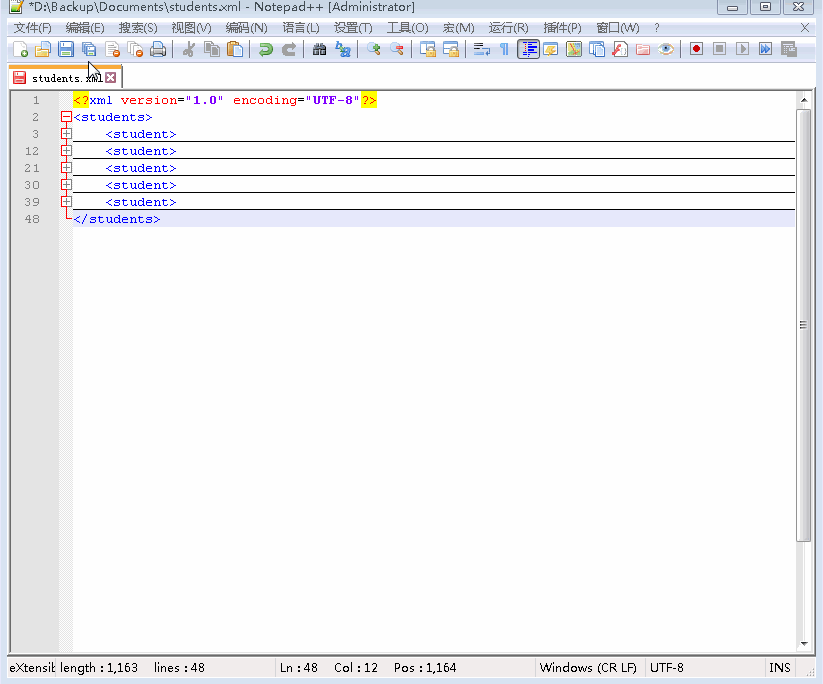Print the document with printer icon
Image resolution: width=823 pixels, height=684 pixels.
(x=158, y=49)
